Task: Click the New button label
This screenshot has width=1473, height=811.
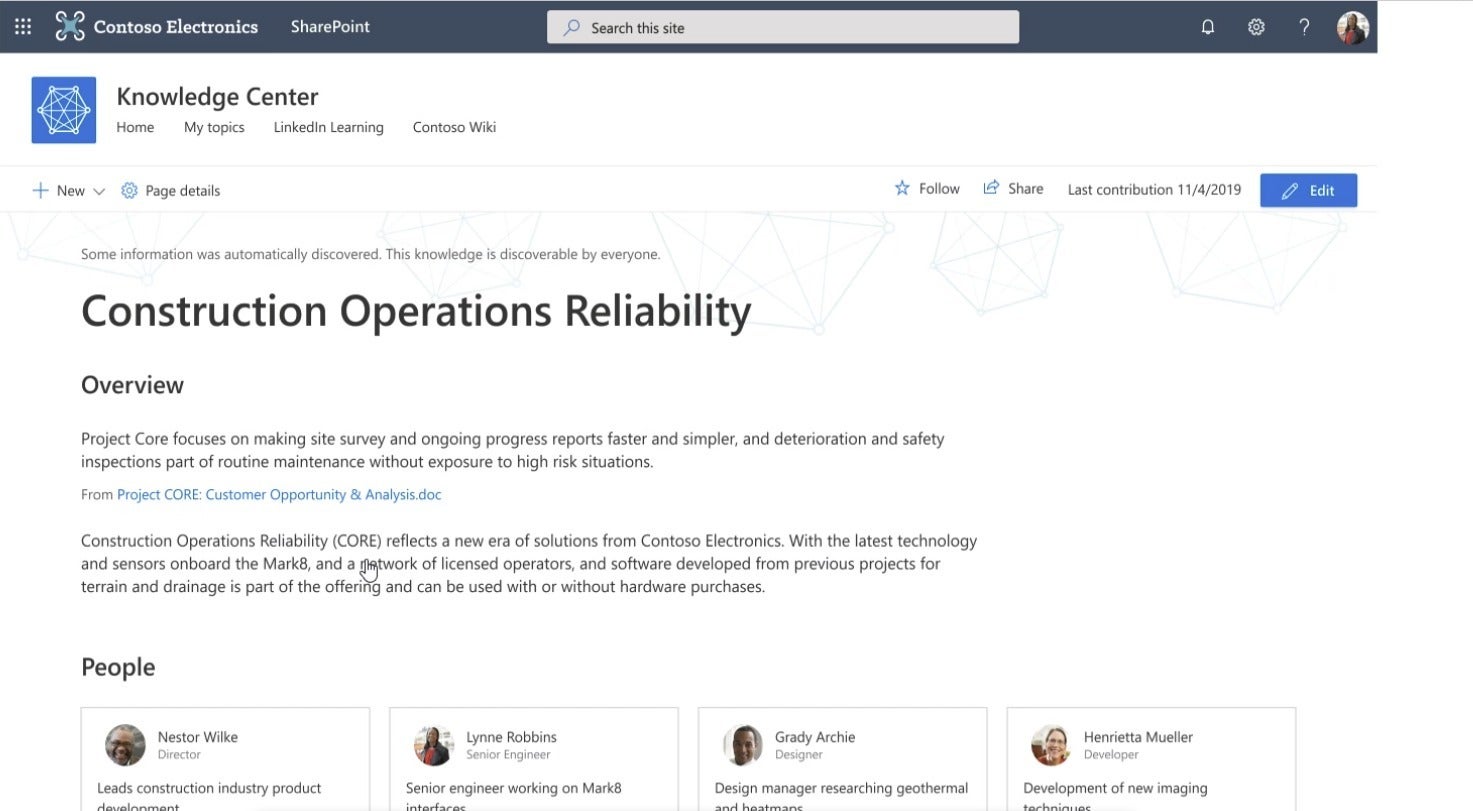Action: tap(71, 190)
